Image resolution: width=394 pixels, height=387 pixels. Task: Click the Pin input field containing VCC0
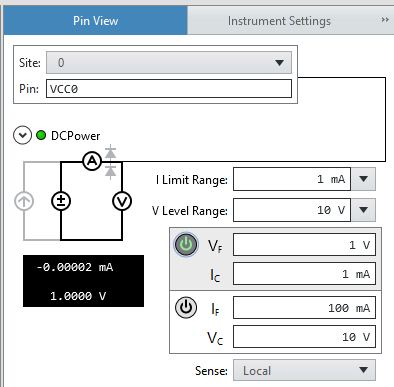(x=169, y=89)
